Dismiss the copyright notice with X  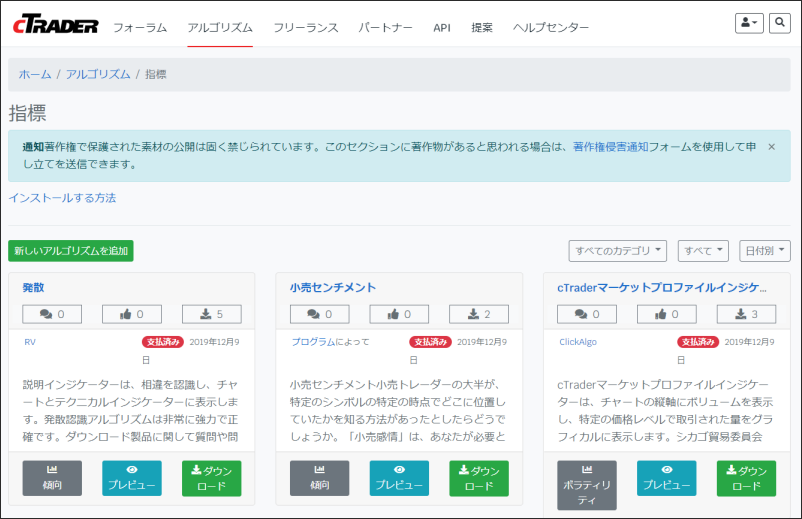pyautogui.click(x=771, y=147)
